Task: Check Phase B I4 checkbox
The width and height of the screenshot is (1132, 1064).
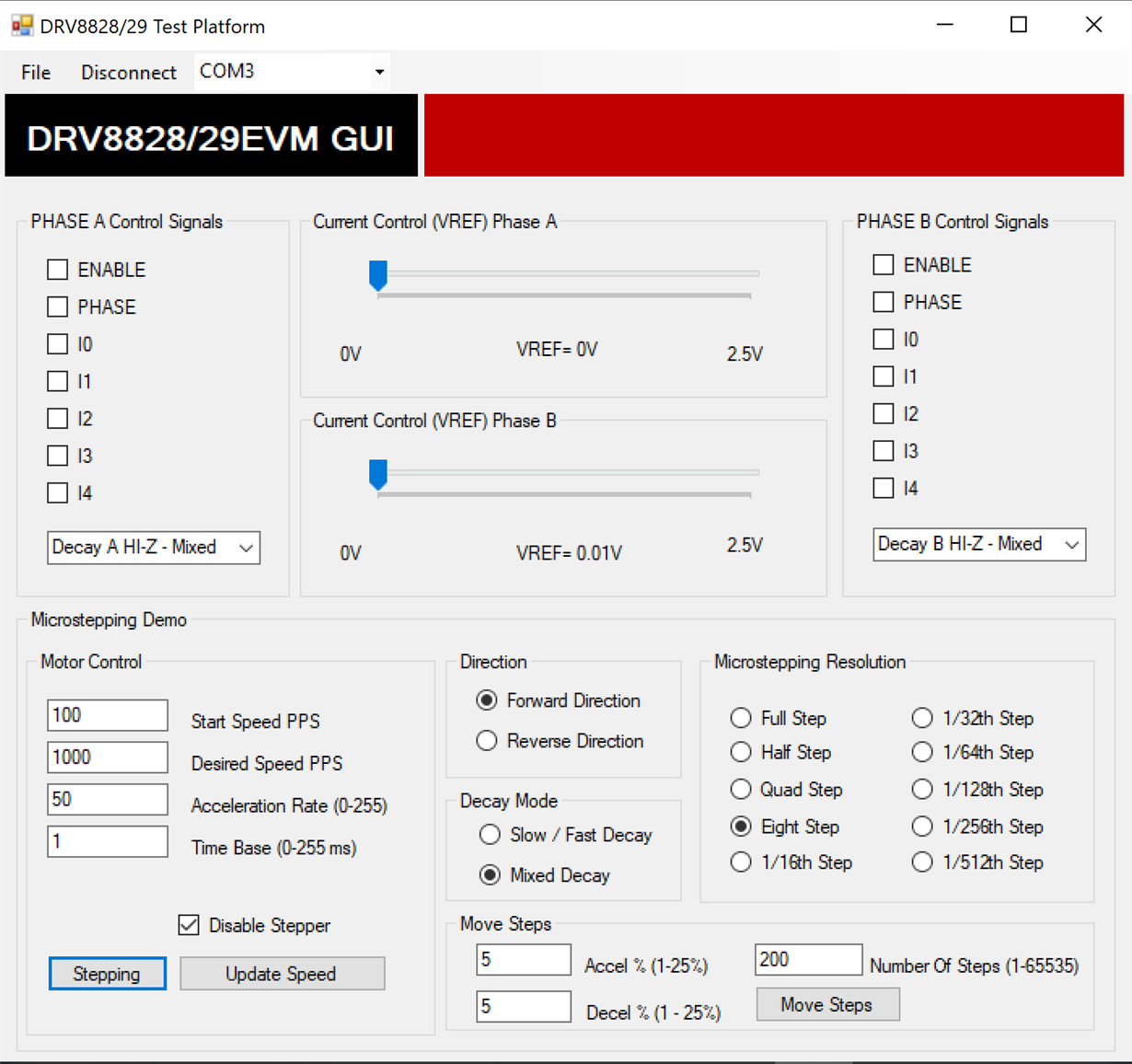Action: coord(884,489)
